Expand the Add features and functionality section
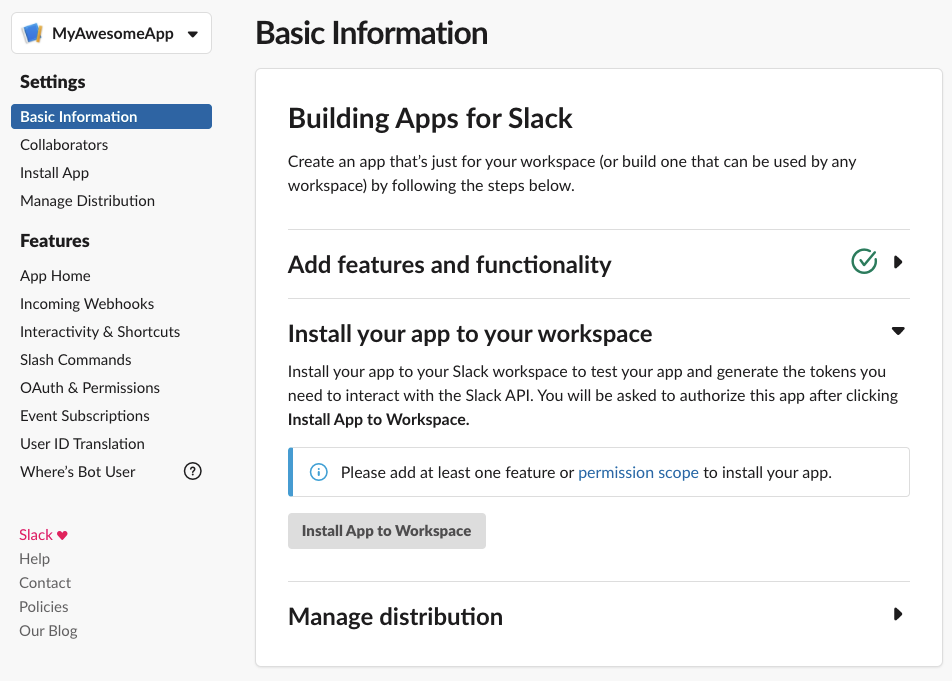952x681 pixels. (898, 262)
